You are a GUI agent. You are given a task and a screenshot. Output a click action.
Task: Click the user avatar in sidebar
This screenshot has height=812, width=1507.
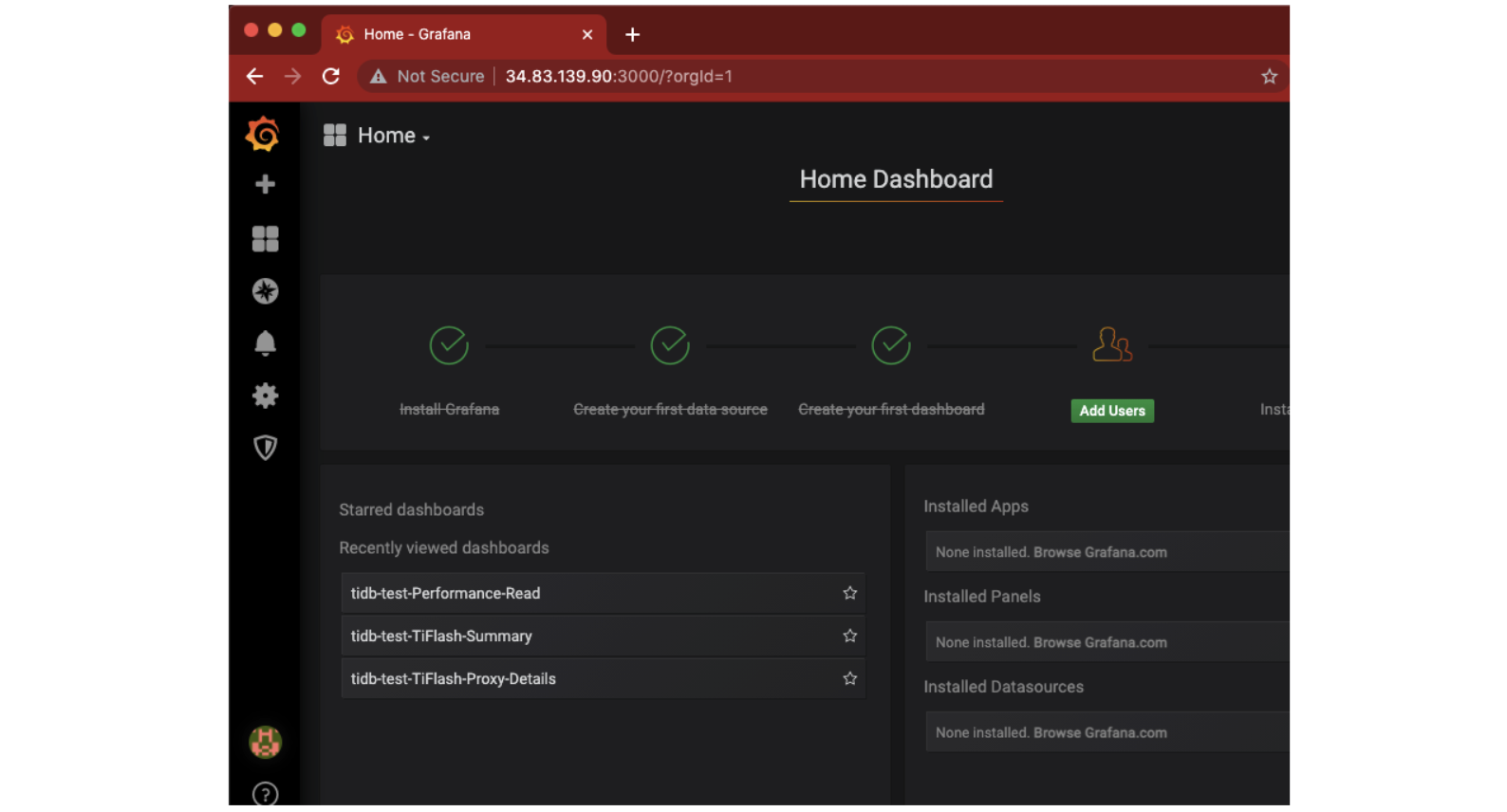coord(265,742)
